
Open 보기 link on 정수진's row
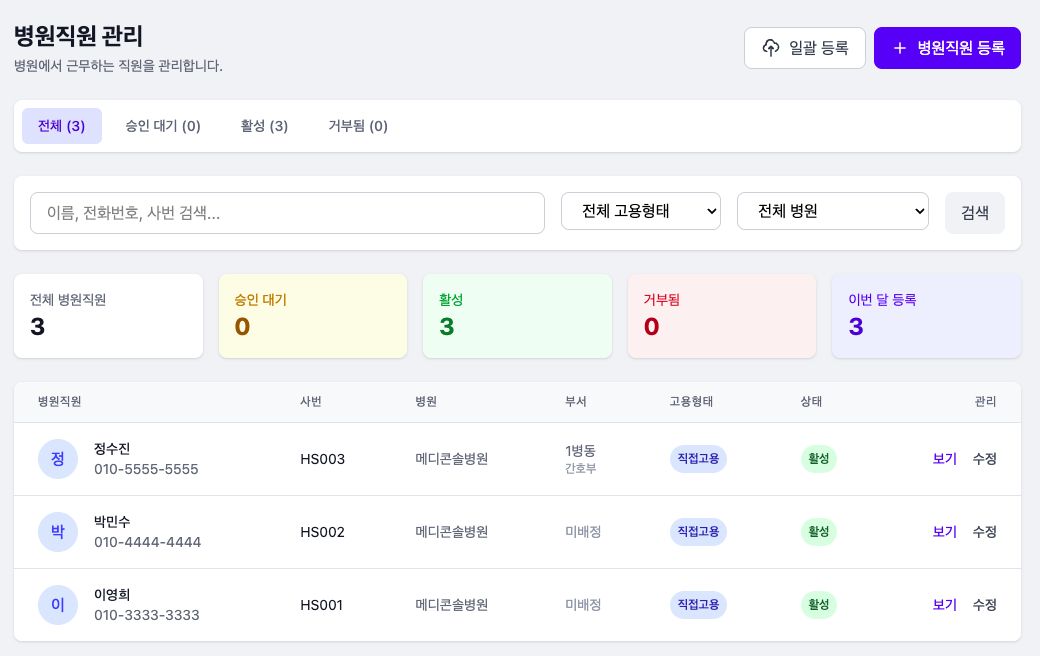pos(942,459)
